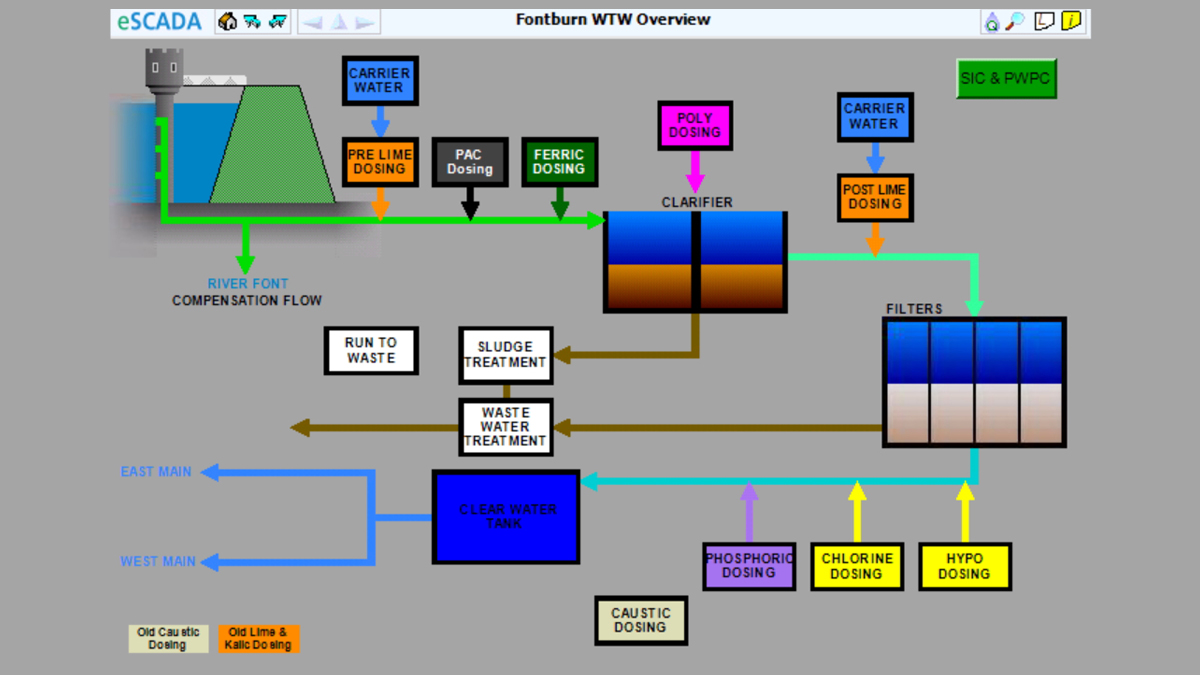
Task: Open the yellow information note icon
Action: (x=1072, y=21)
